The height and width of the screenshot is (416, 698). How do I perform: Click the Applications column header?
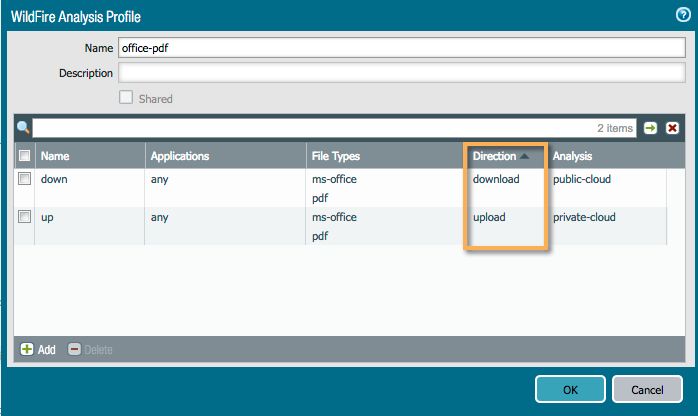pyautogui.click(x=180, y=156)
